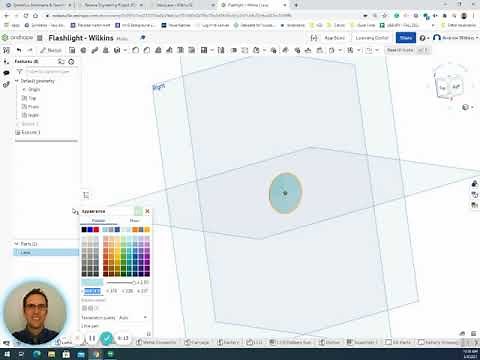Open the Linear pattern dropdown arrow
This screenshot has width=480, height=360.
pyautogui.click(x=211, y=50)
